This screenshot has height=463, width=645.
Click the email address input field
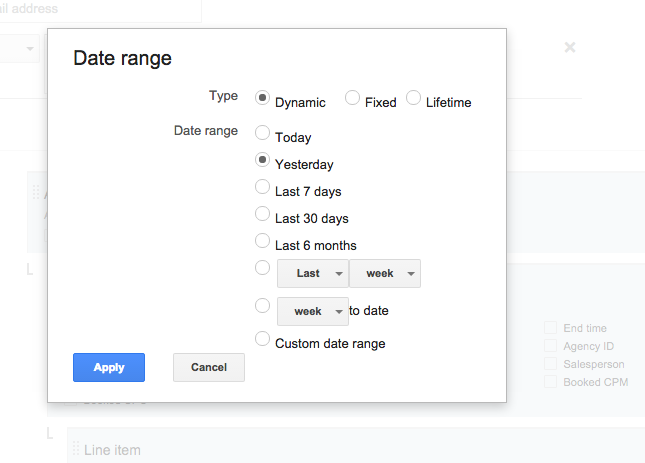coord(100,10)
